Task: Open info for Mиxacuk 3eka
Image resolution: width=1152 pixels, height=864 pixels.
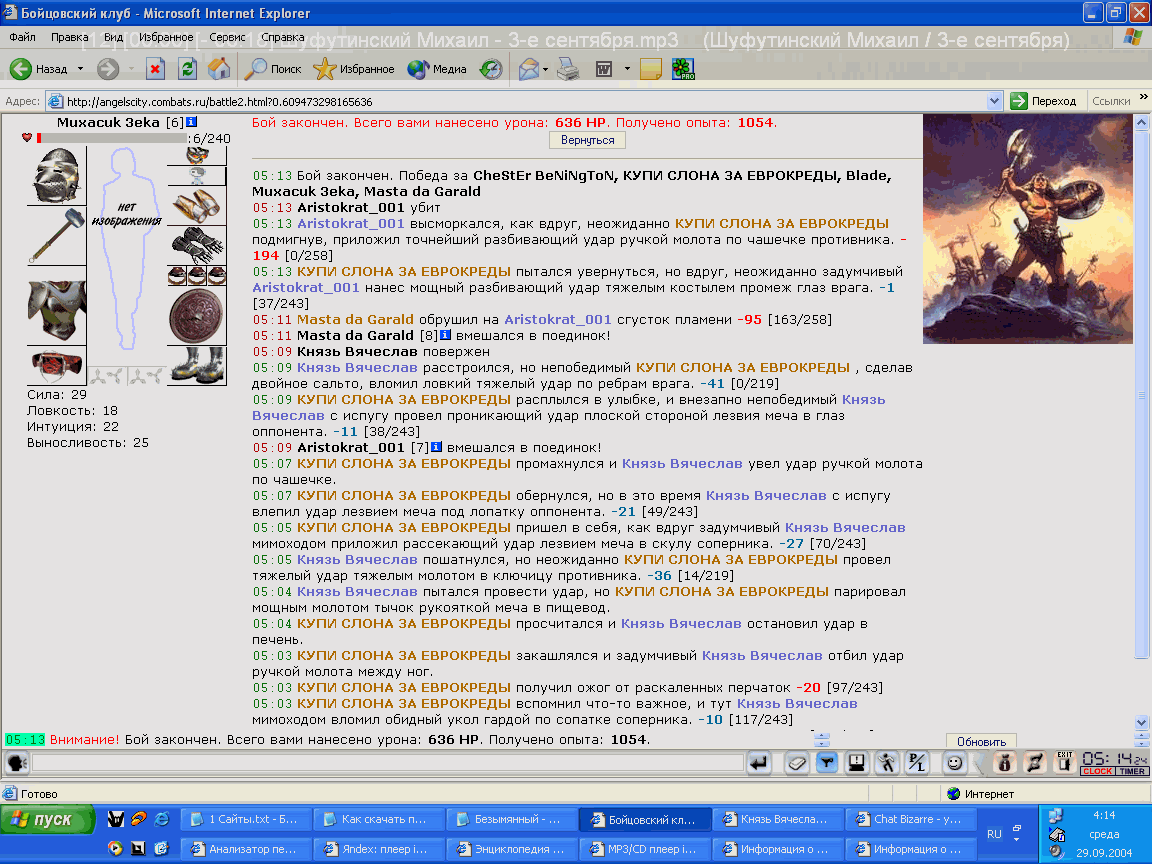Action: [191, 122]
